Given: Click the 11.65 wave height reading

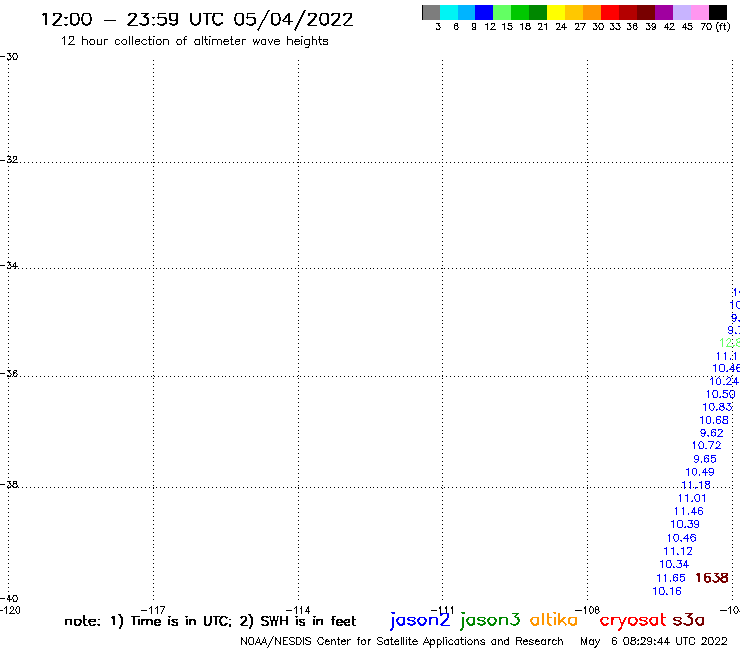Looking at the screenshot, I should pyautogui.click(x=671, y=578).
